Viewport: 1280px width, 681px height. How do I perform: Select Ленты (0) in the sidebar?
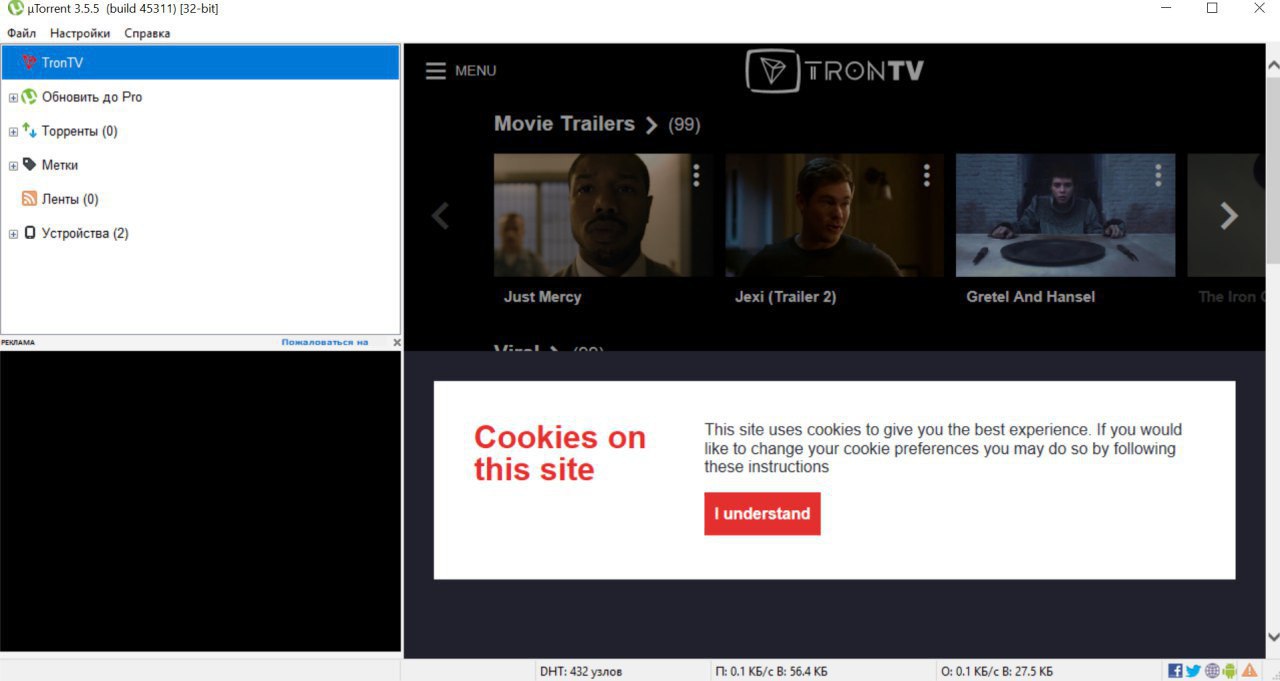pyautogui.click(x=70, y=199)
